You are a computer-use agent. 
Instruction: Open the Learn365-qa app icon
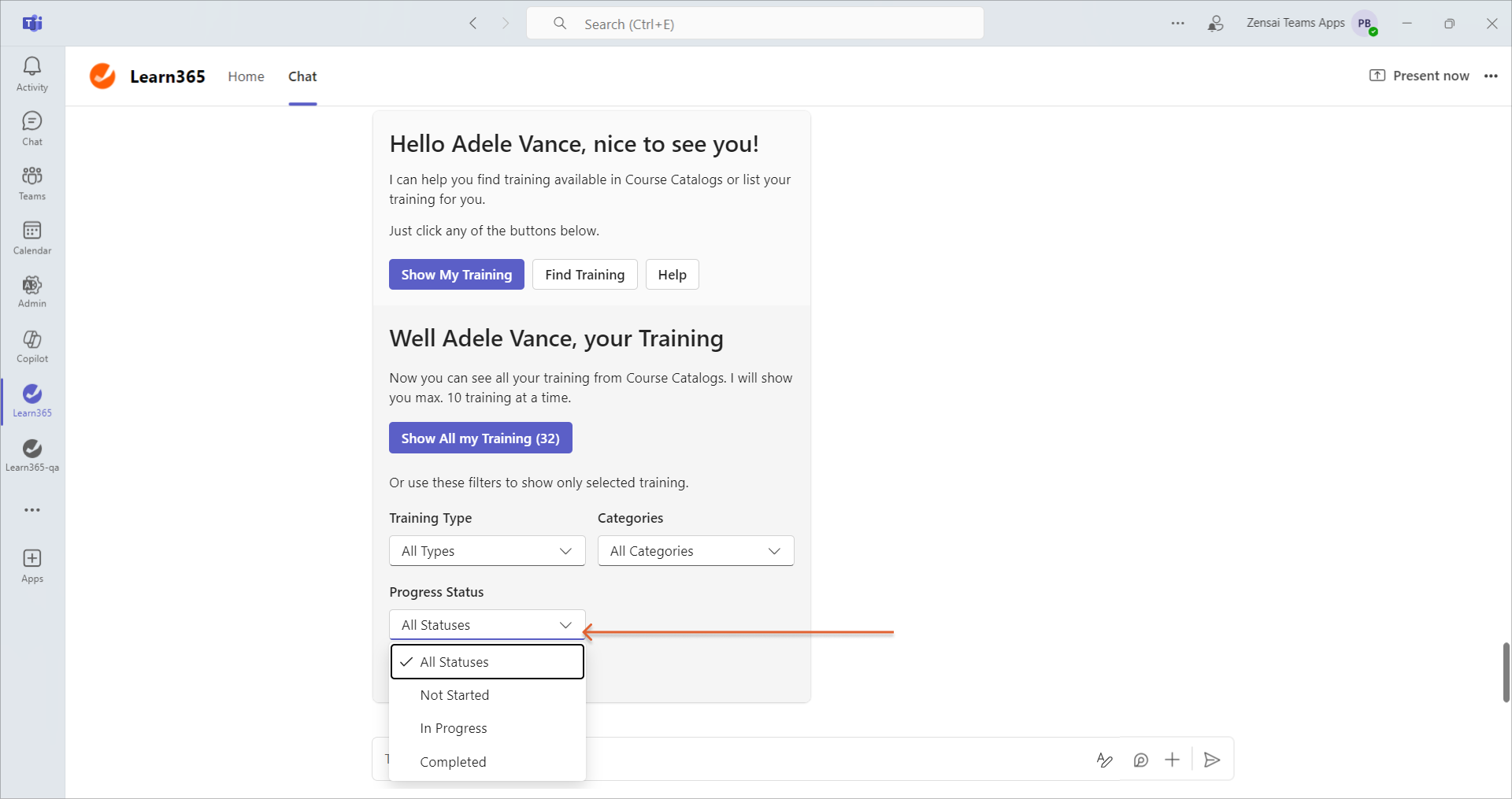coord(32,455)
